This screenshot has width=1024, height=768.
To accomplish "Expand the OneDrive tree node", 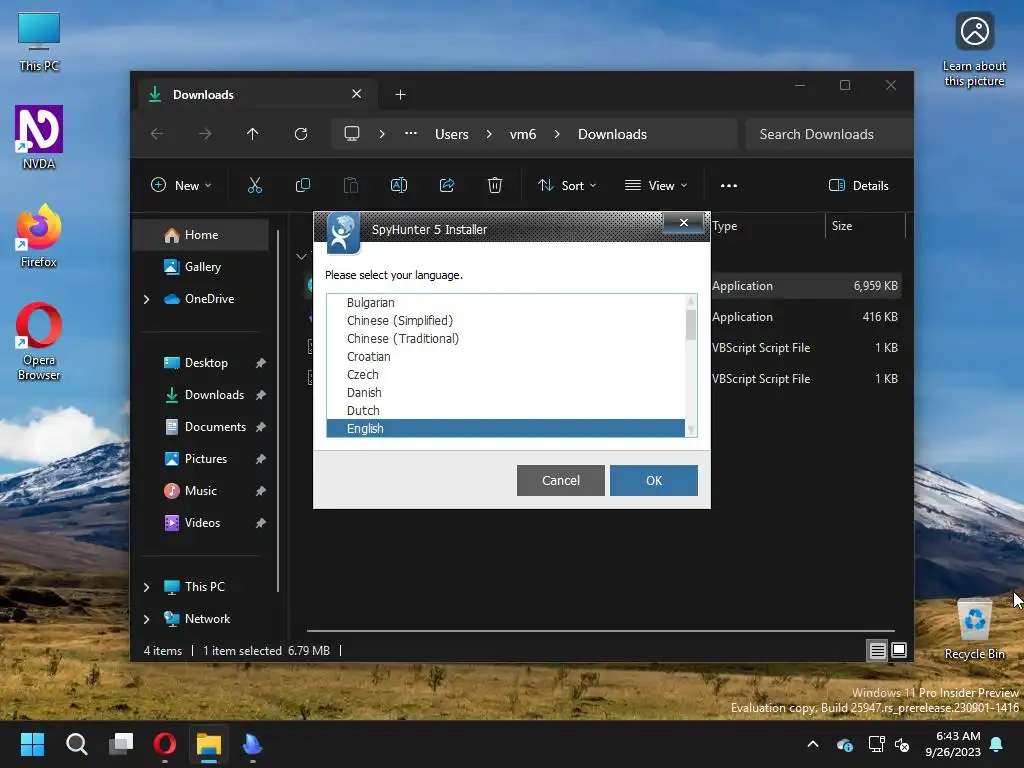I will pyautogui.click(x=146, y=299).
